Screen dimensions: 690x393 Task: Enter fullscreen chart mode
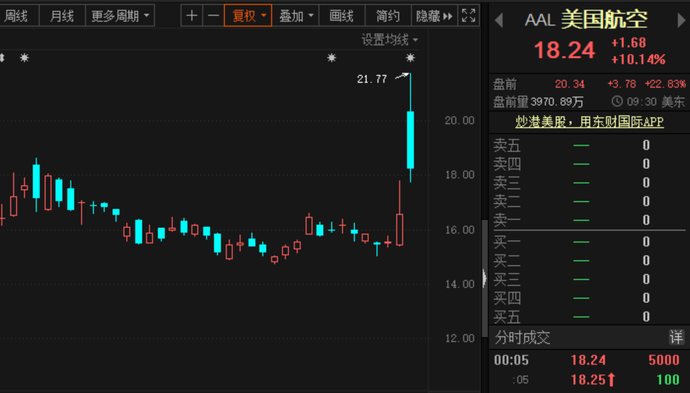tap(468, 16)
